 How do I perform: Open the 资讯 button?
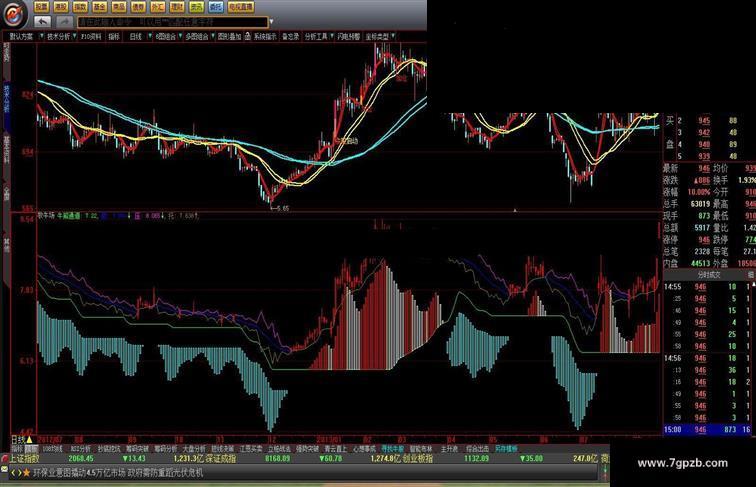[196, 7]
